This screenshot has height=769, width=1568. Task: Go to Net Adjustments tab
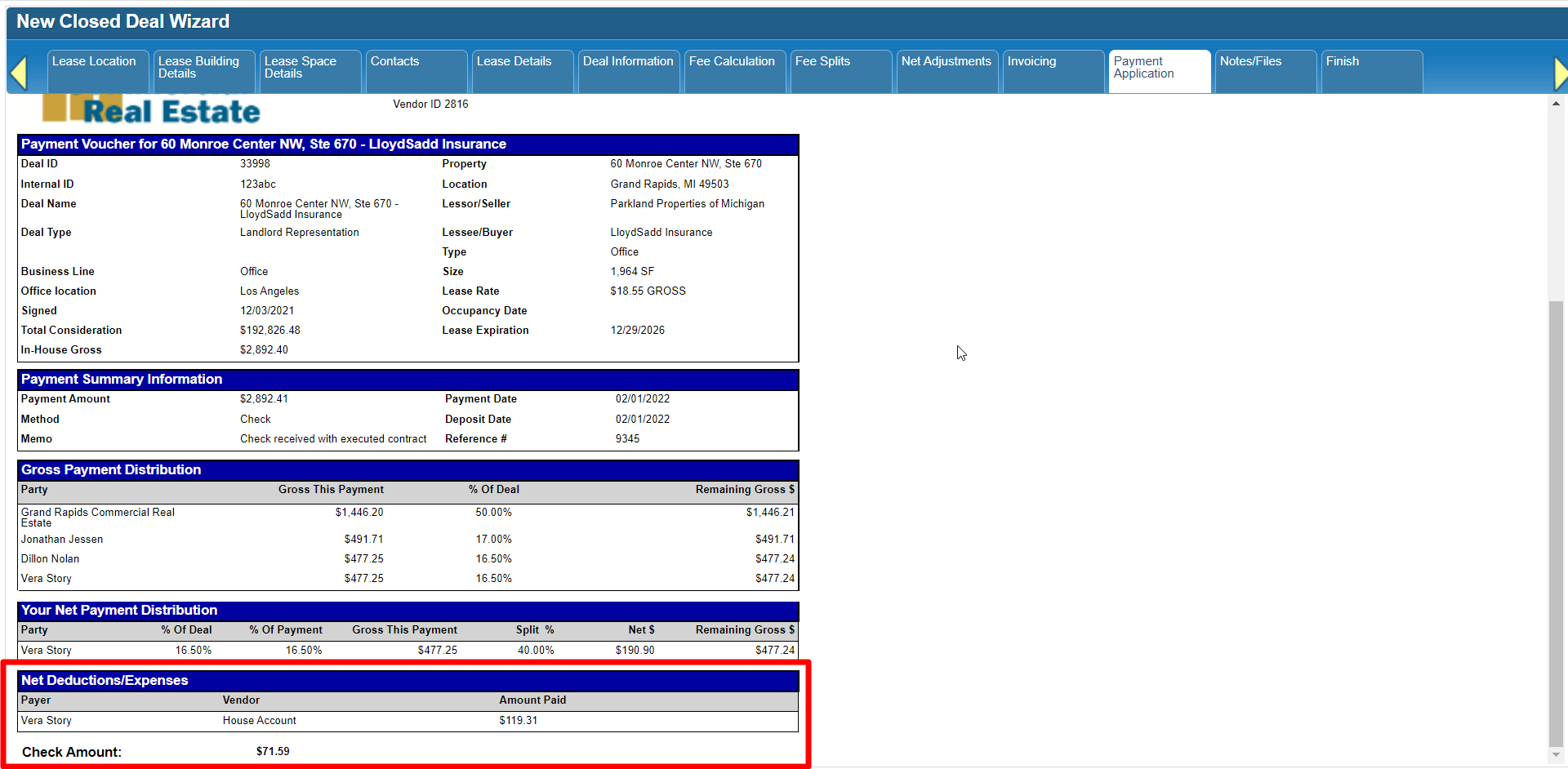pos(947,70)
